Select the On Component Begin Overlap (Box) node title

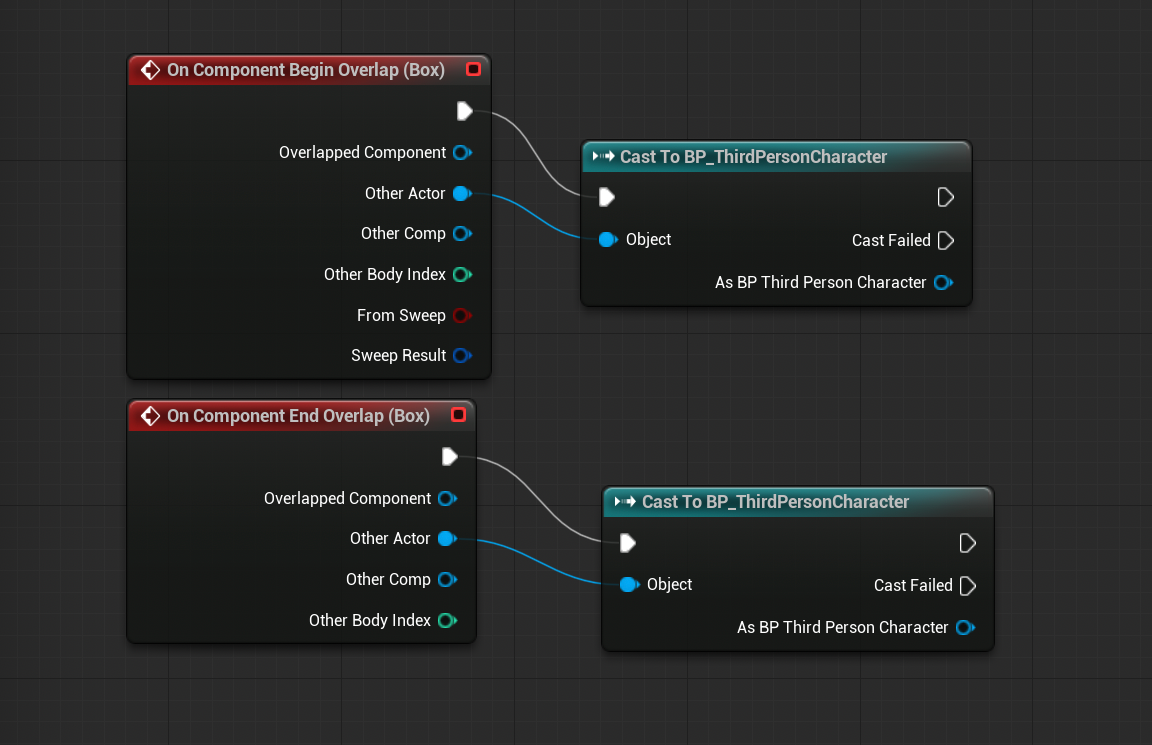tap(305, 70)
